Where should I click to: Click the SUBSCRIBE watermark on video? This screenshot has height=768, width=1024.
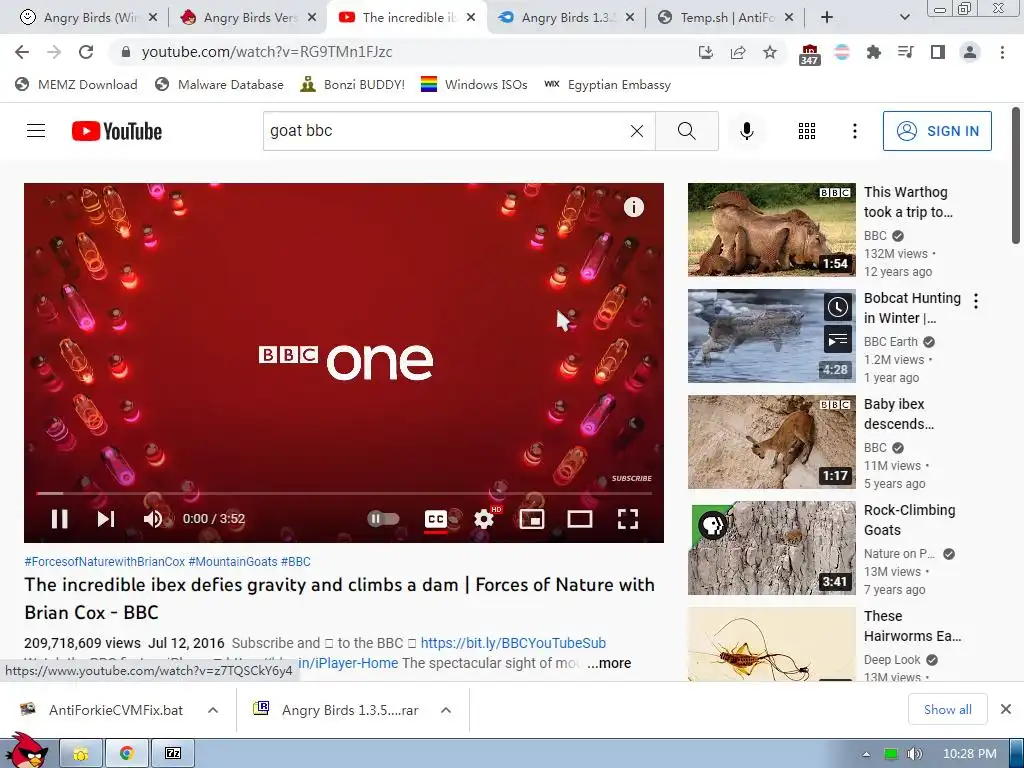point(632,479)
